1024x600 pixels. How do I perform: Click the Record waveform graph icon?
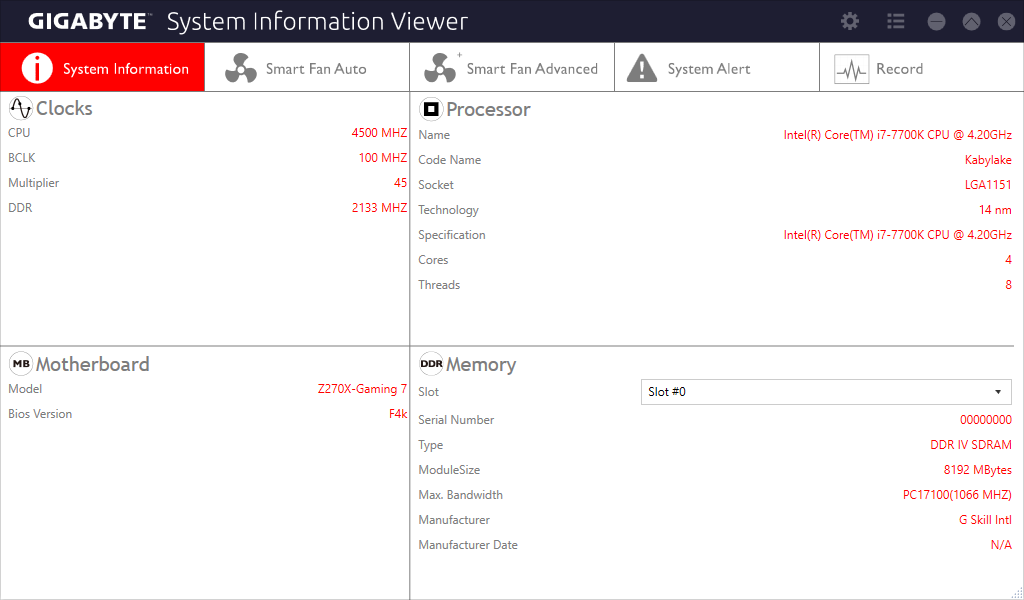coord(852,69)
